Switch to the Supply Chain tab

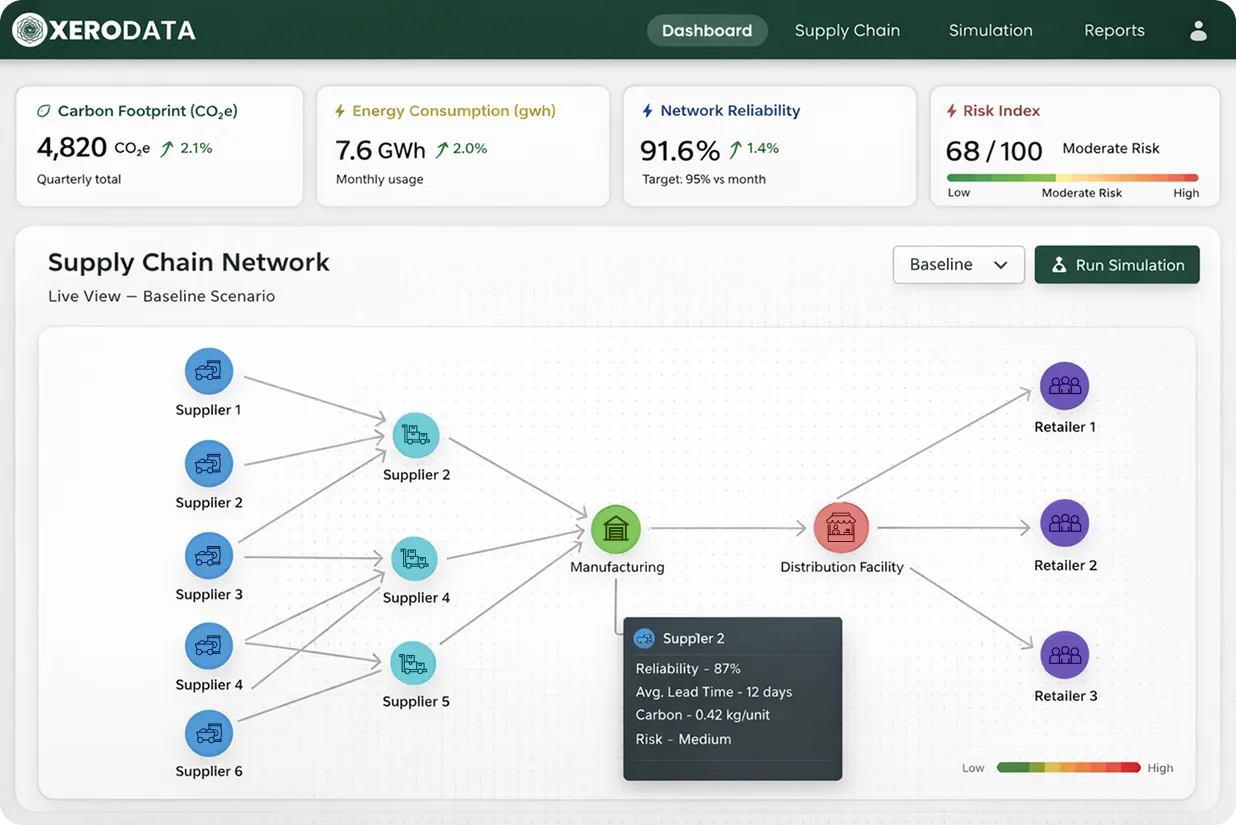click(x=847, y=30)
